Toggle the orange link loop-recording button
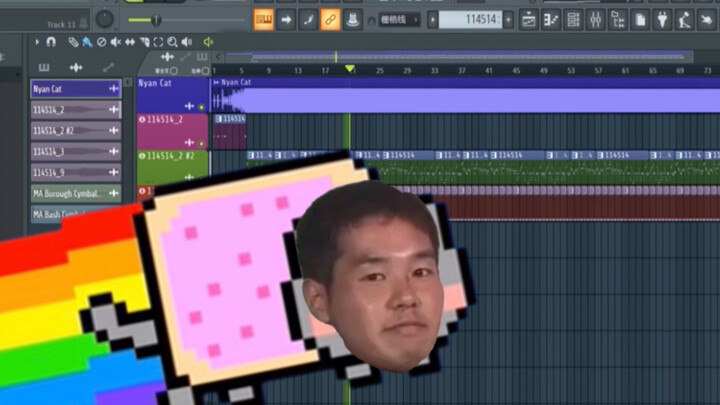 (330, 20)
